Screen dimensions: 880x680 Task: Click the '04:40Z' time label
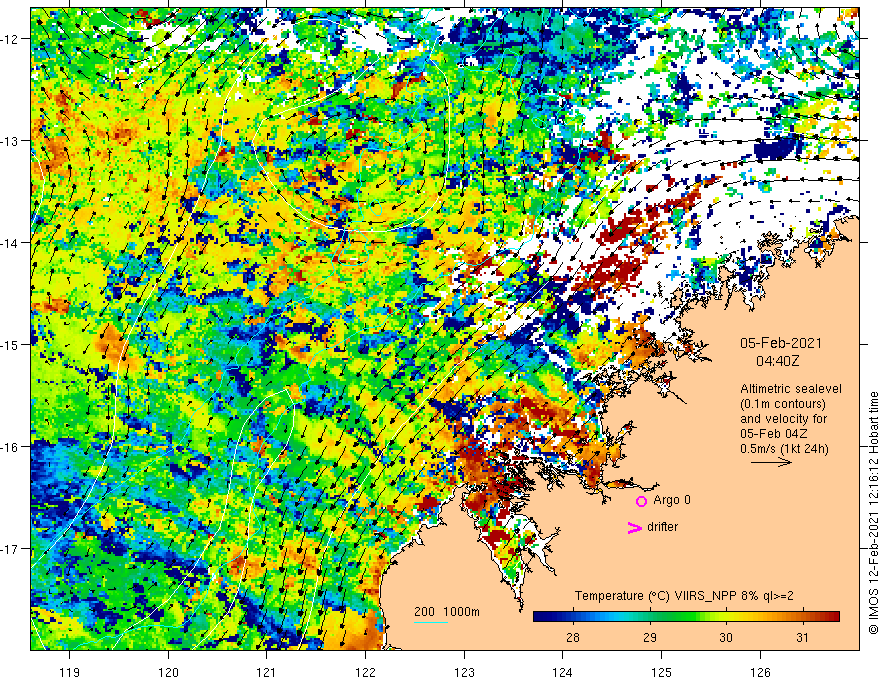[777, 361]
